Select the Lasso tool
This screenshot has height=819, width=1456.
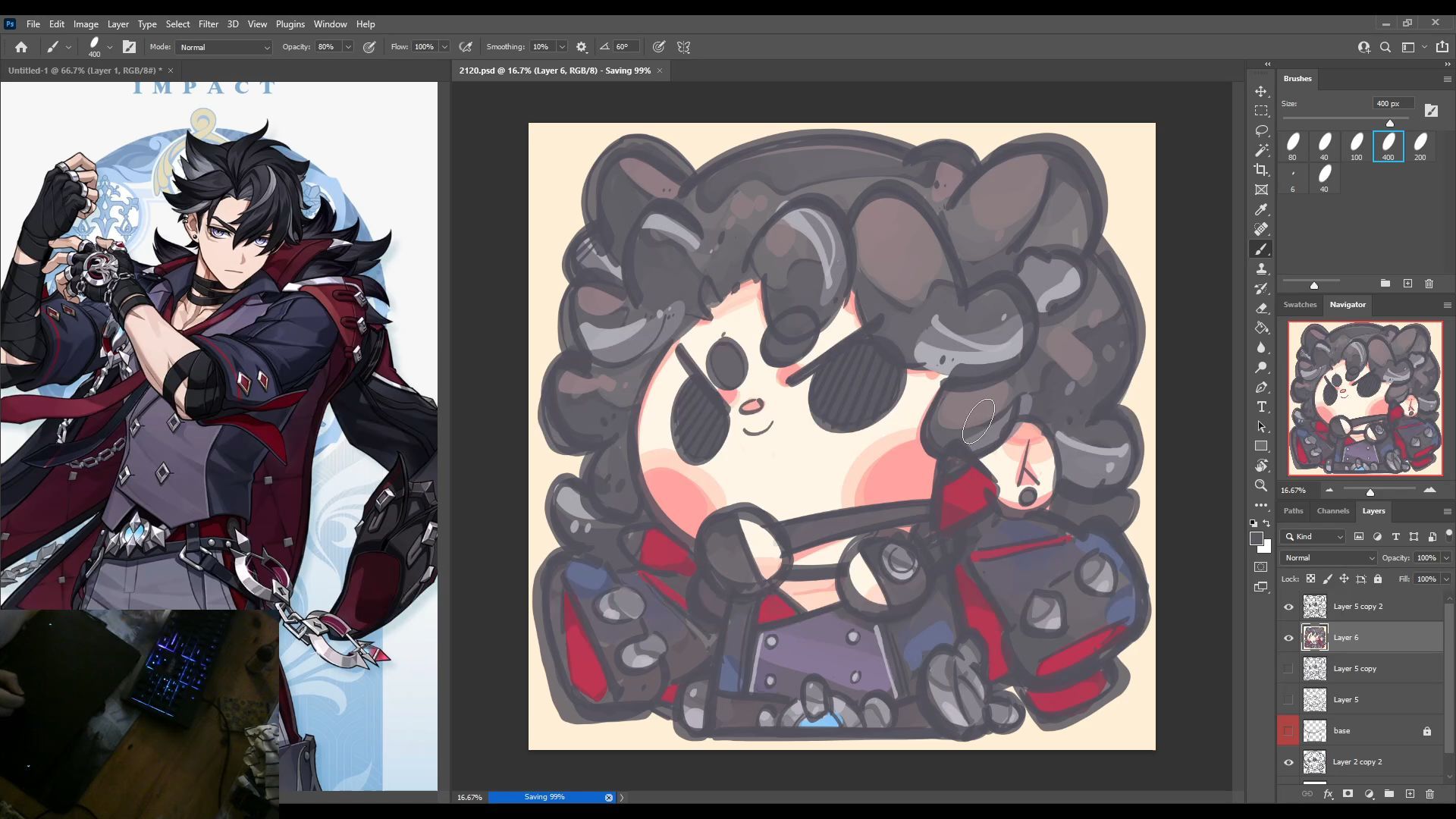pos(1261,130)
